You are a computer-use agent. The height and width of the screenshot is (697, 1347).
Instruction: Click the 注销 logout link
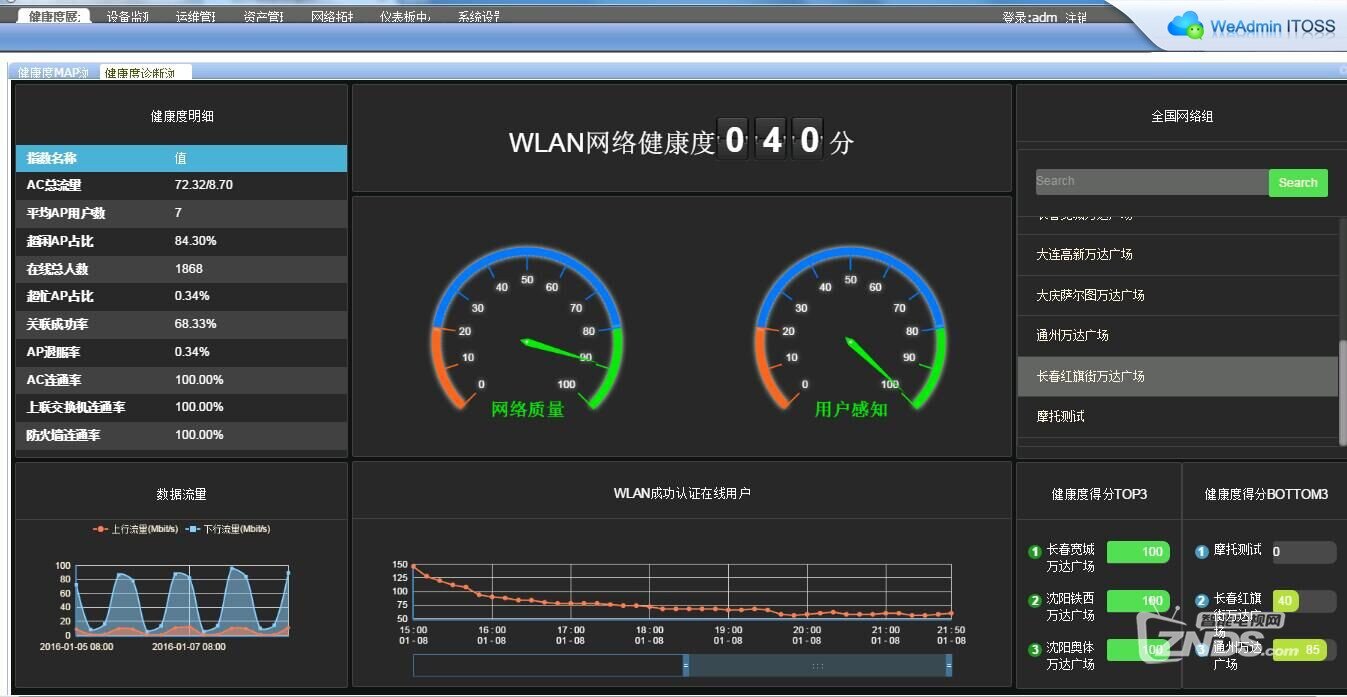tap(1076, 18)
